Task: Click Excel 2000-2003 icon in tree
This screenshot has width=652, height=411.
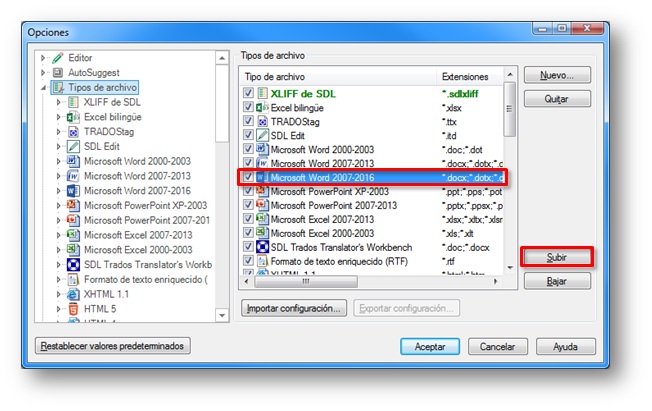Action: (73, 250)
